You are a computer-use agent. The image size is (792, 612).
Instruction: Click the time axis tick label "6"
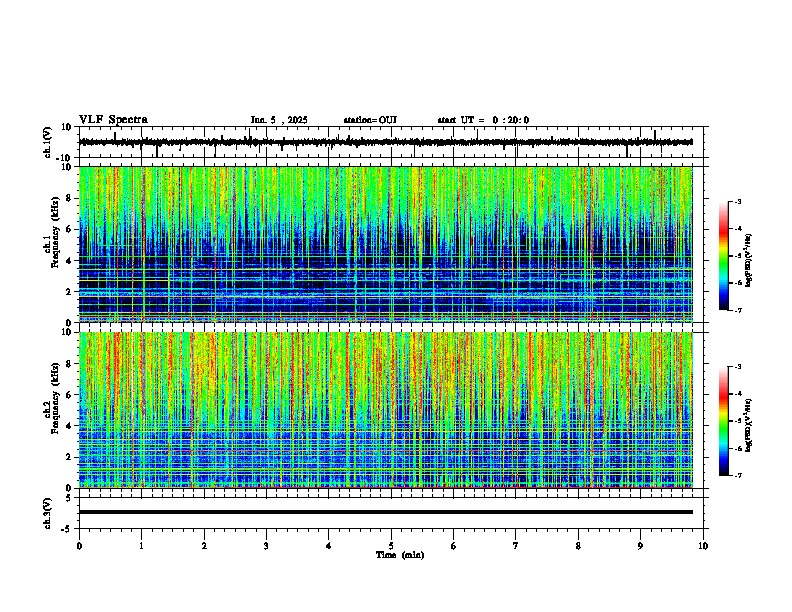454,546
